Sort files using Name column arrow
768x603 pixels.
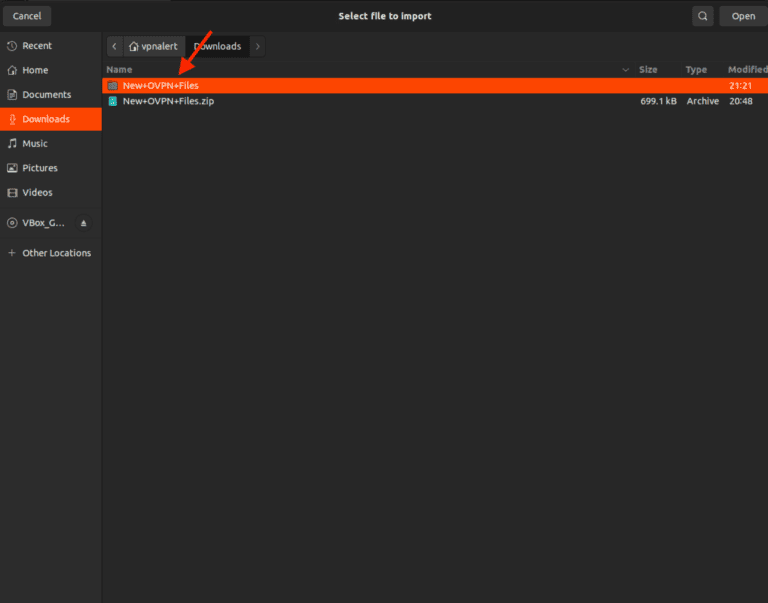626,70
